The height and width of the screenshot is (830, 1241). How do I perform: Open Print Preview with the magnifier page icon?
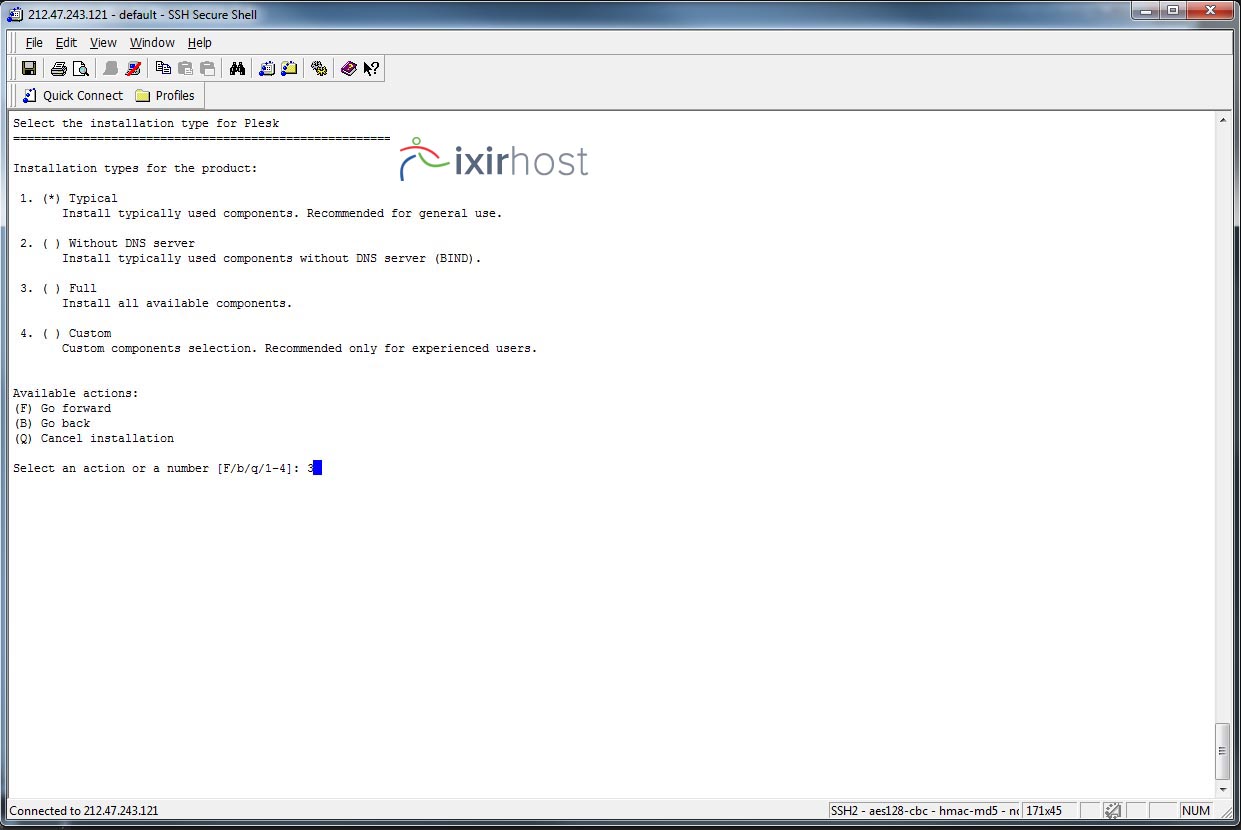(x=81, y=69)
